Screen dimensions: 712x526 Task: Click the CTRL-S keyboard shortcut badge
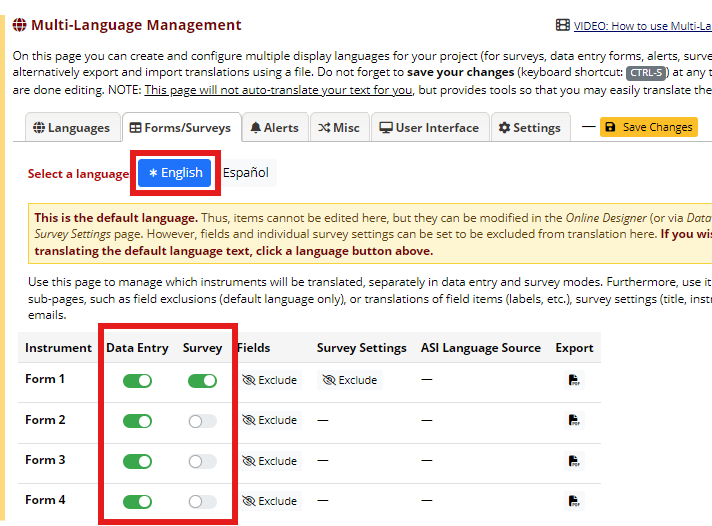coord(646,73)
